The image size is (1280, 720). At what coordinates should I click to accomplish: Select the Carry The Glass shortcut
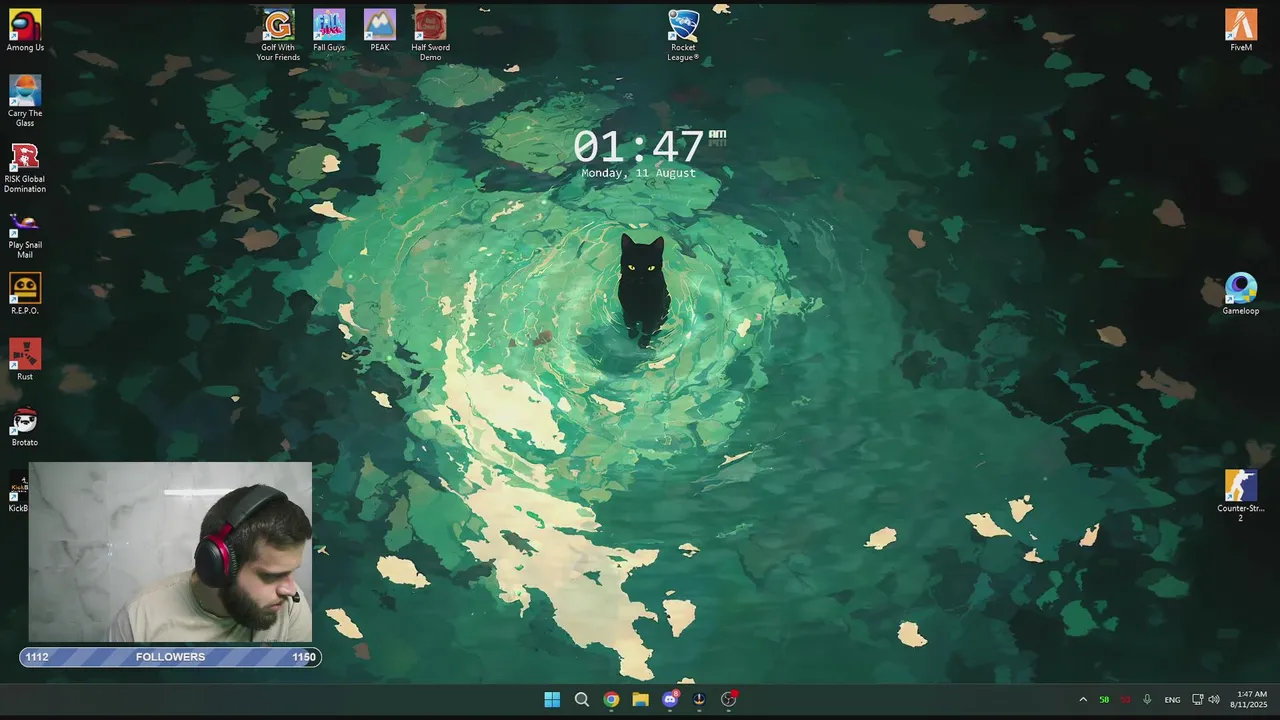(x=25, y=100)
